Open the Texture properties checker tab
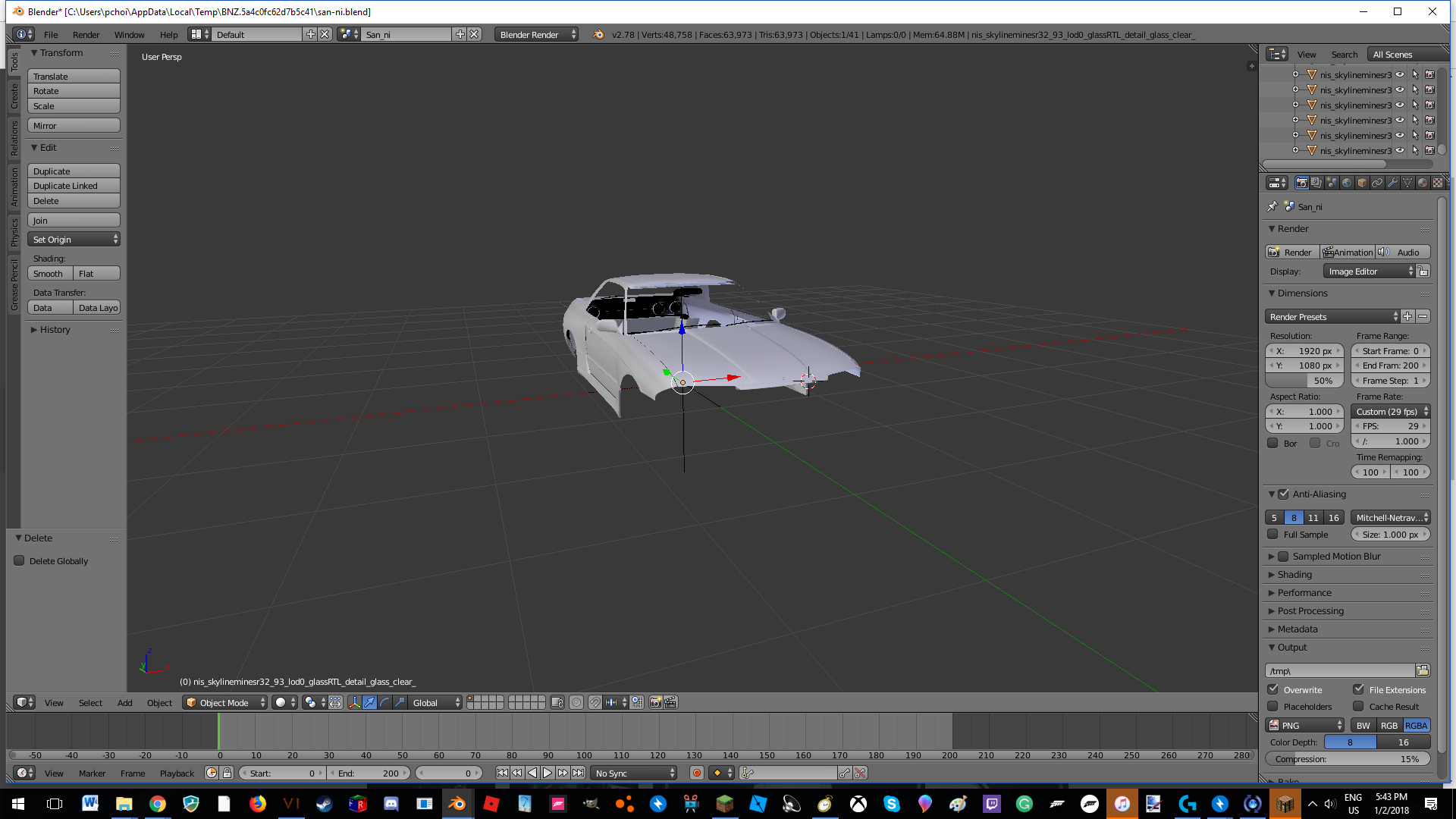The image size is (1456, 819). pos(1438,183)
